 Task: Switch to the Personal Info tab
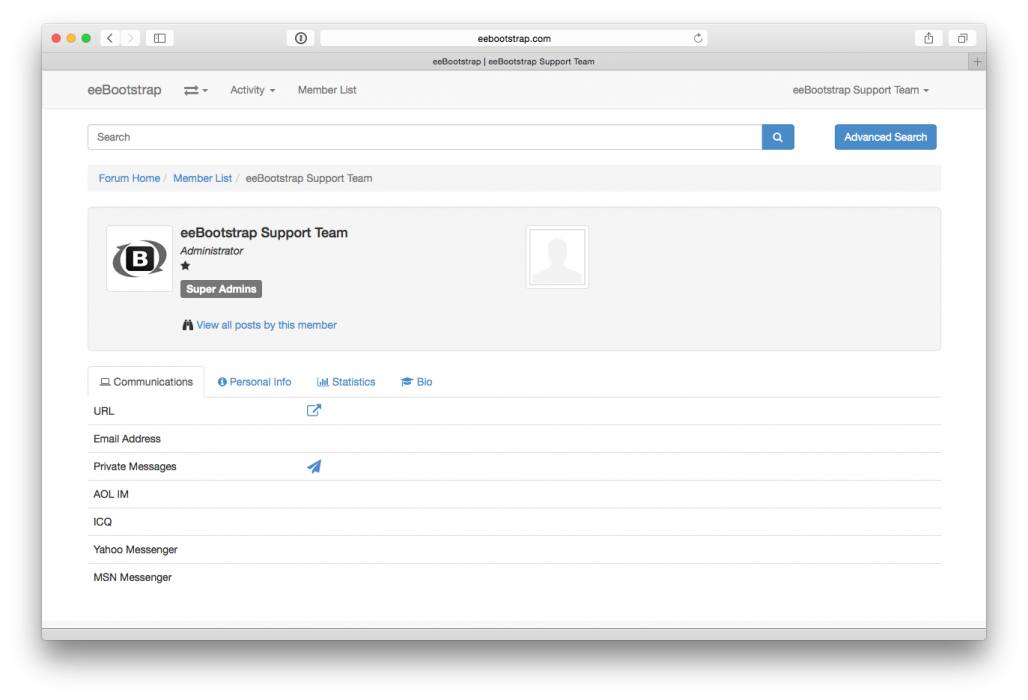pos(254,381)
